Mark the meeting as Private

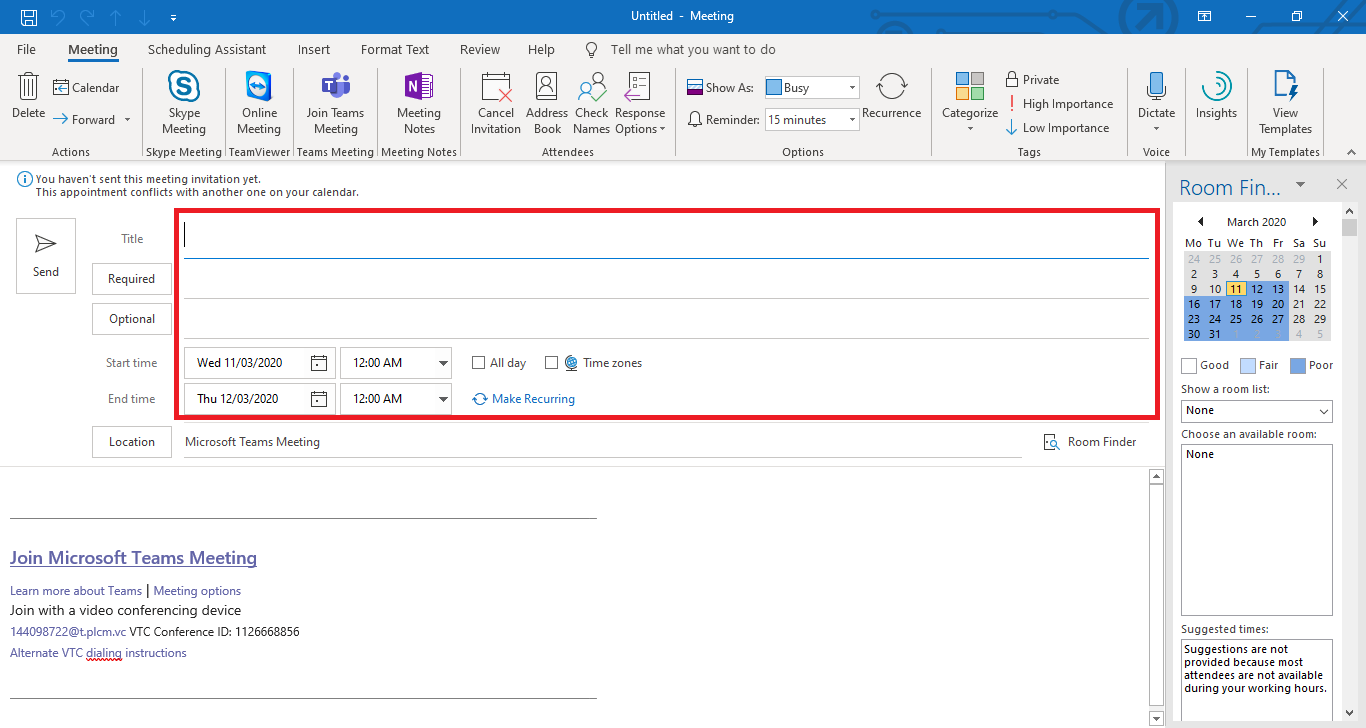(1032, 80)
